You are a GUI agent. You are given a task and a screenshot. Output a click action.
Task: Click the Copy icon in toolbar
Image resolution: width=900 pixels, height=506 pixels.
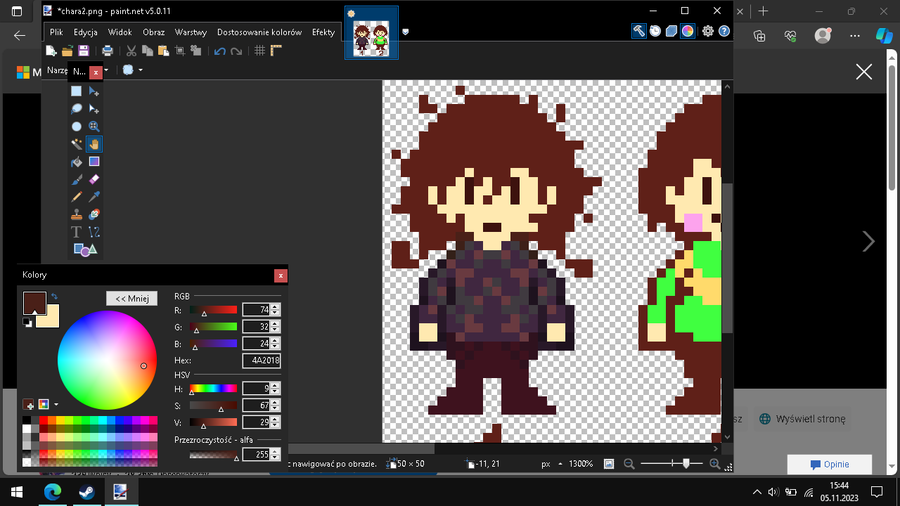[x=148, y=51]
